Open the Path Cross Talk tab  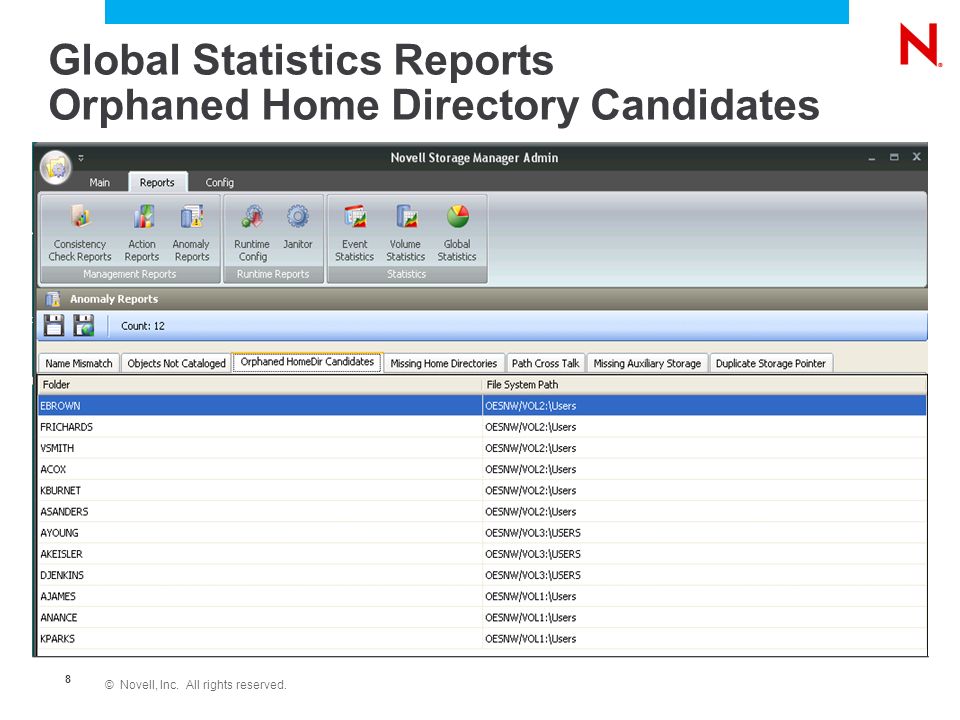tap(546, 363)
